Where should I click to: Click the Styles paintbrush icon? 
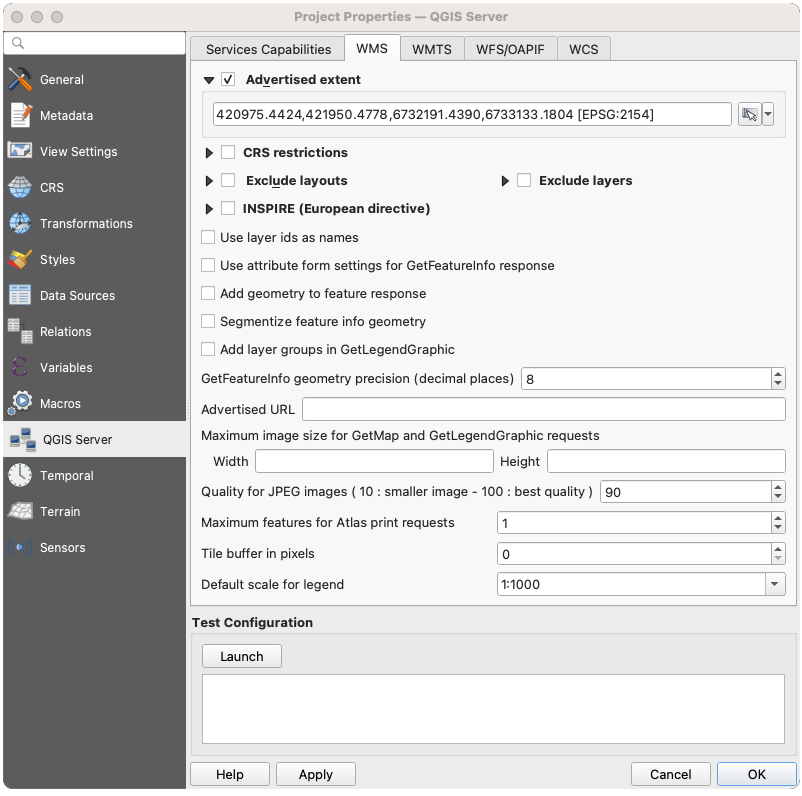[x=20, y=260]
